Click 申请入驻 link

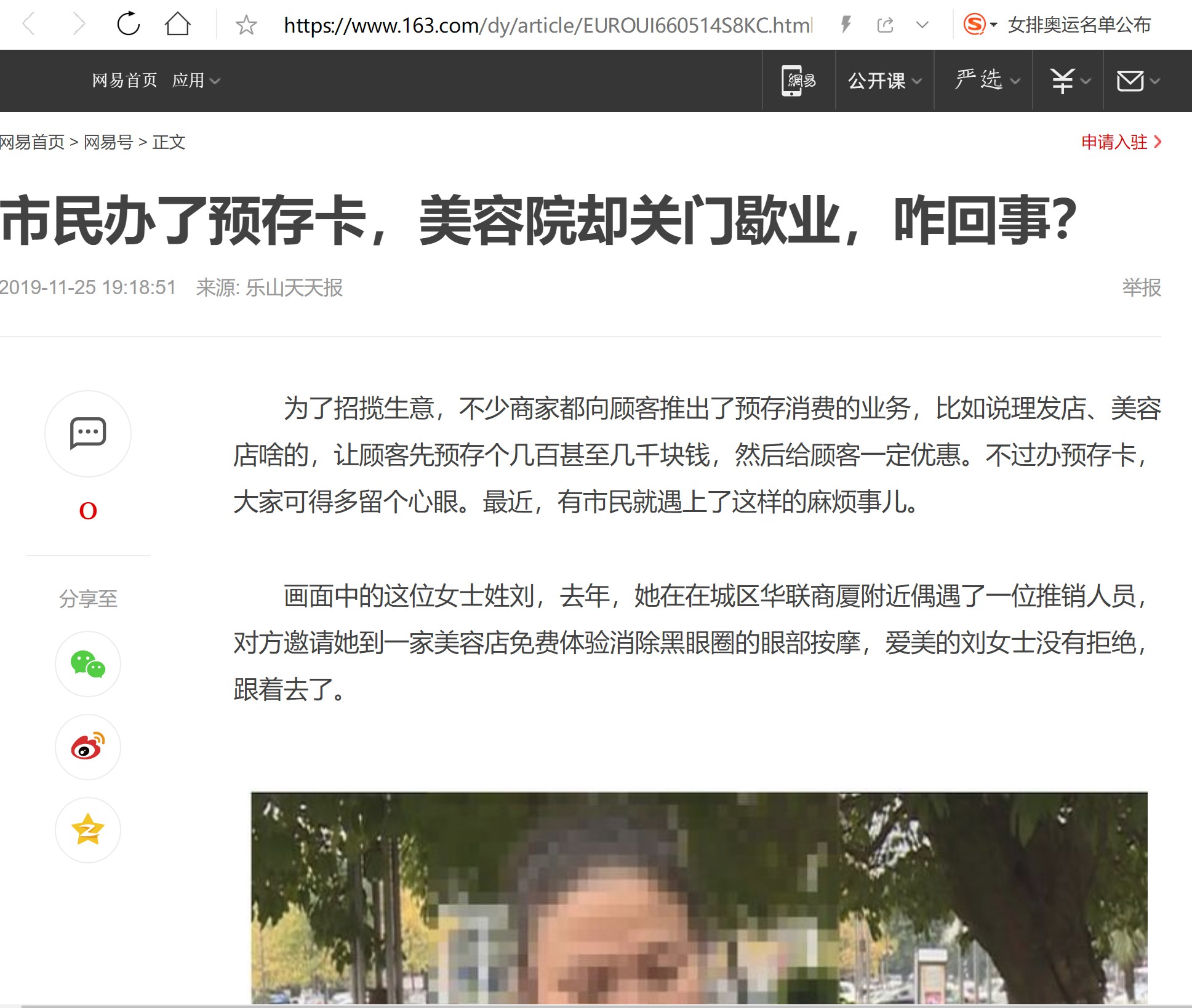1121,142
